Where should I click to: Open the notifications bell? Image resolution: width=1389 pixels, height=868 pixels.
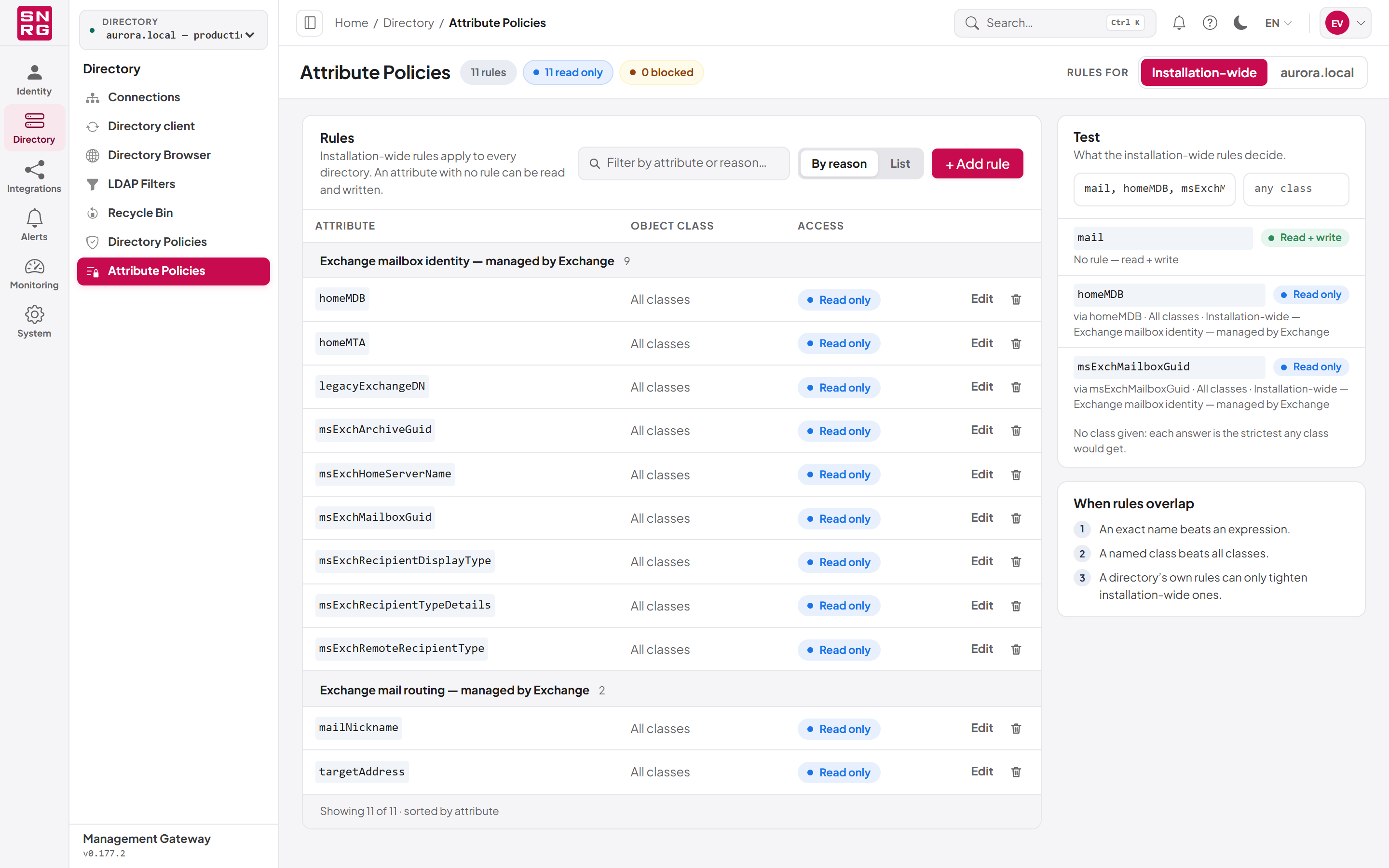click(x=1179, y=23)
